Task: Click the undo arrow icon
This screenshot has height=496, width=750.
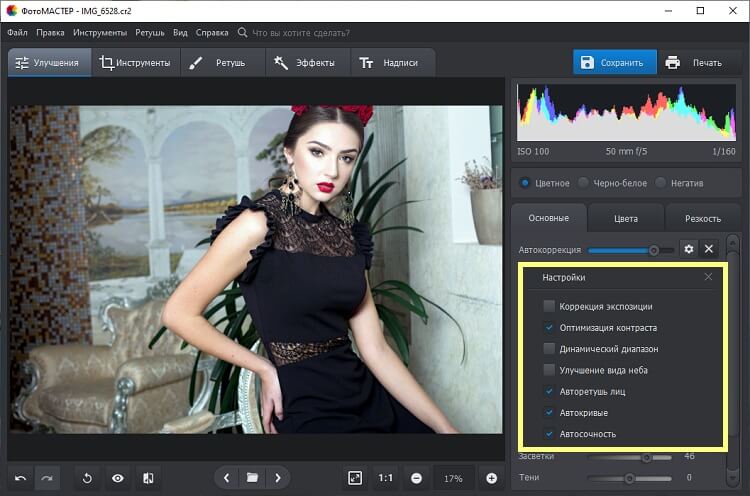Action: [21, 478]
